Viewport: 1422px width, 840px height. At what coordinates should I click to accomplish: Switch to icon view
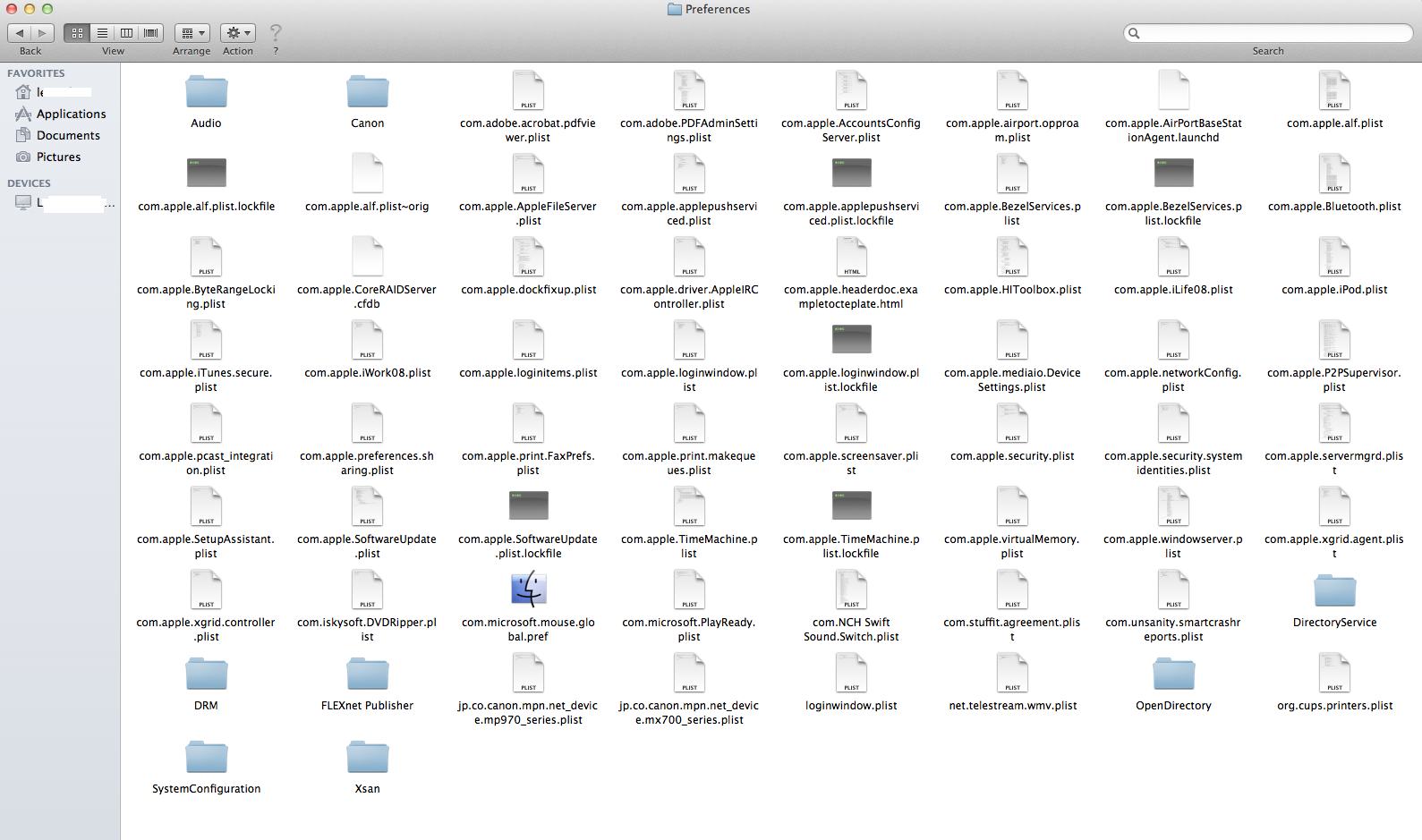(77, 33)
